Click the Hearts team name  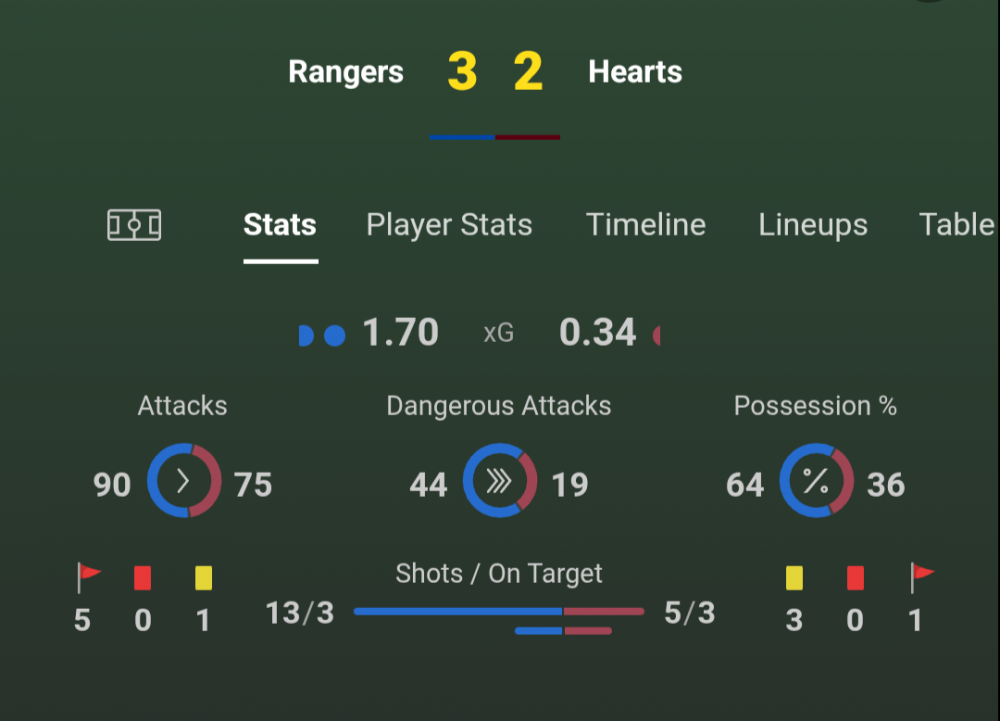pos(635,72)
